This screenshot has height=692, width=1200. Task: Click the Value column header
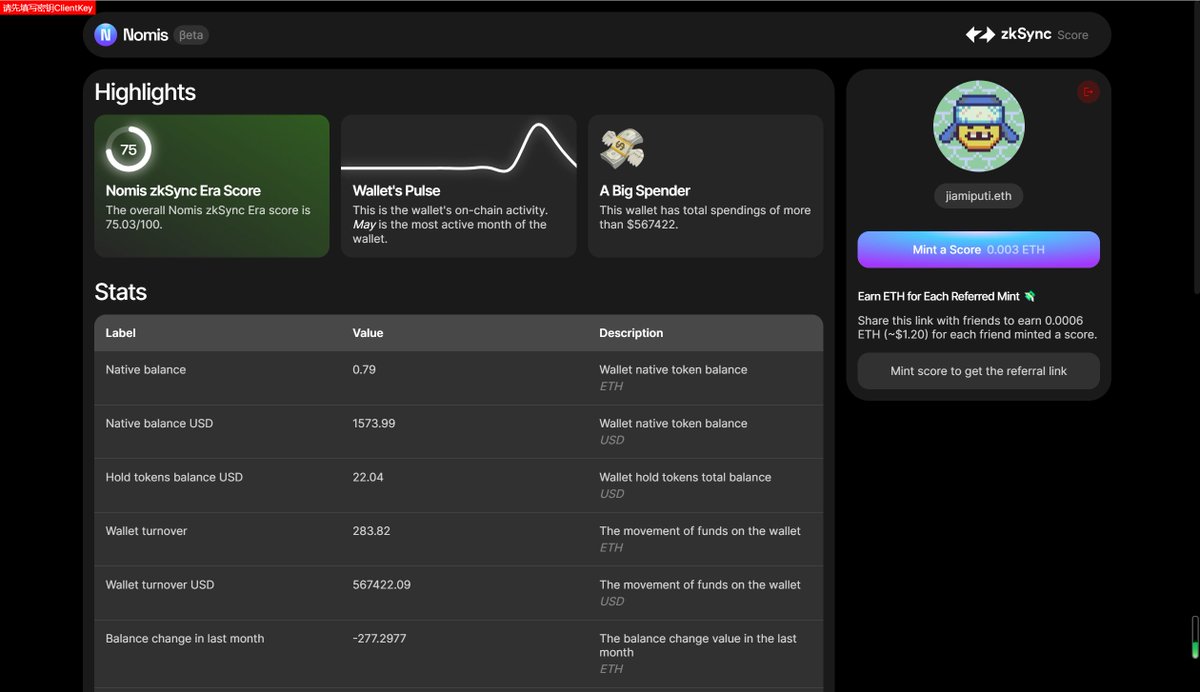pos(368,333)
